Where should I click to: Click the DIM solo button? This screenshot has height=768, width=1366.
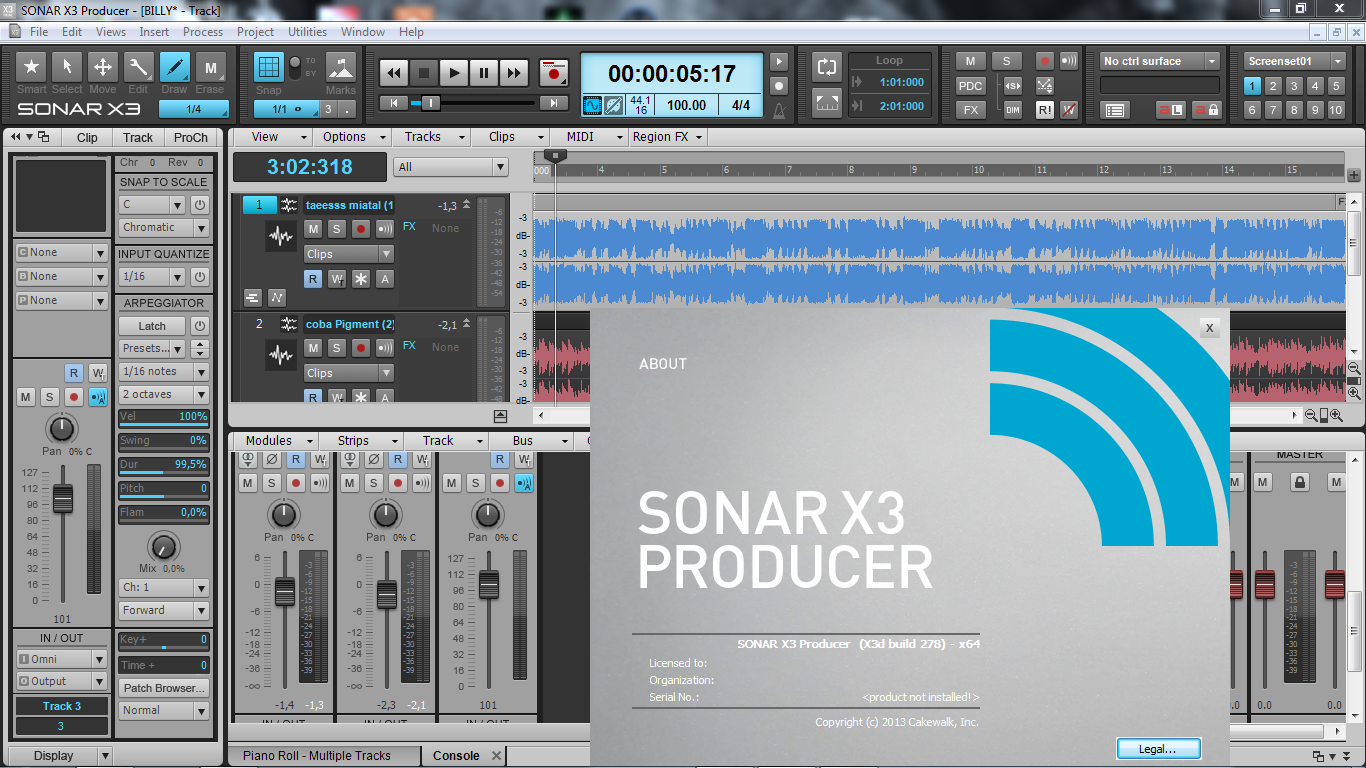click(x=1013, y=110)
